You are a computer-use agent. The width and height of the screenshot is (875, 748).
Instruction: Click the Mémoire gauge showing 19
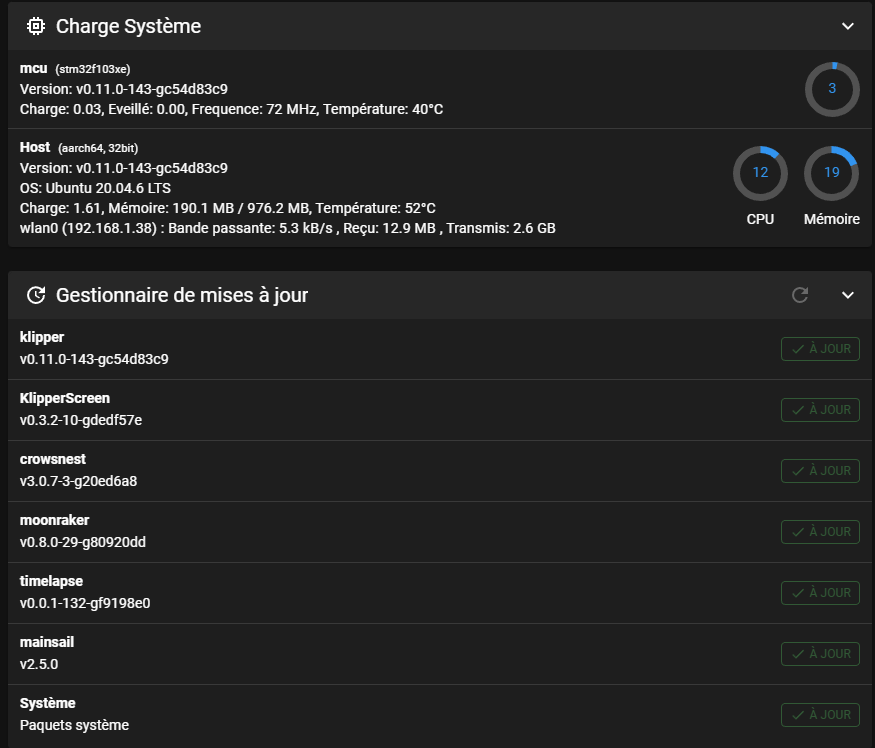(831, 174)
